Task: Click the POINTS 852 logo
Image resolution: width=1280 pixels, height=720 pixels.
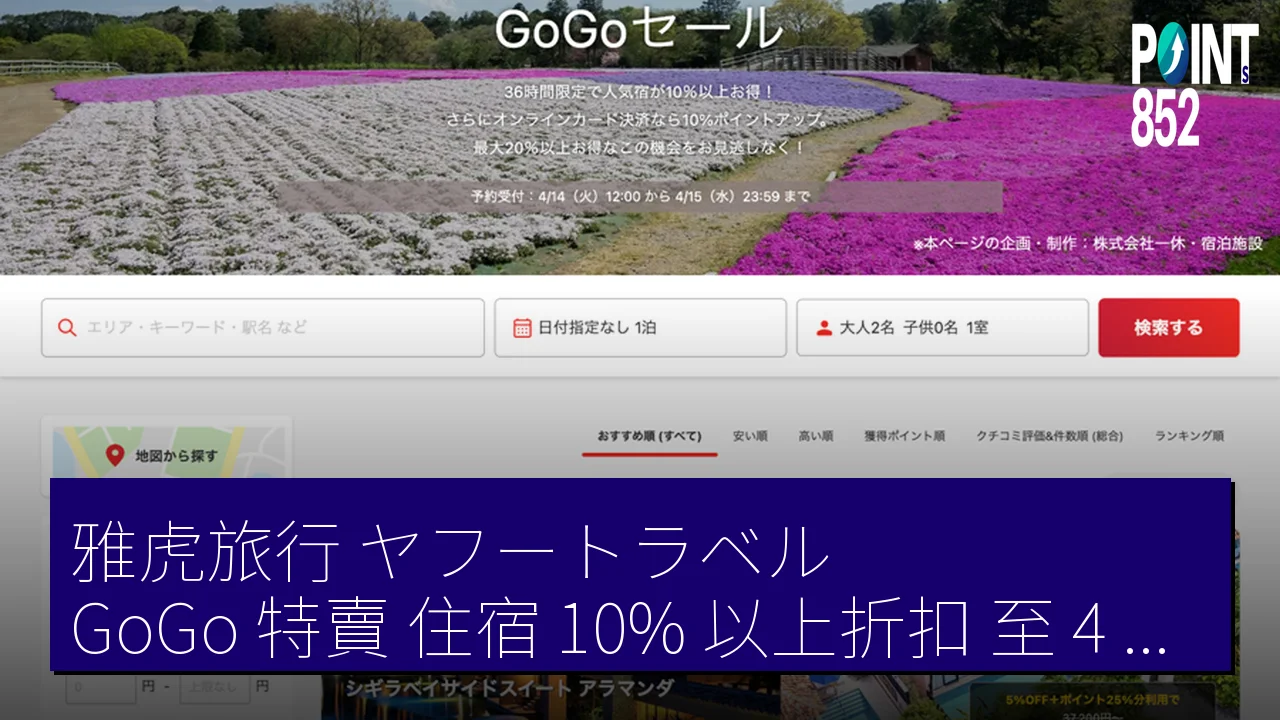Action: tap(1193, 85)
